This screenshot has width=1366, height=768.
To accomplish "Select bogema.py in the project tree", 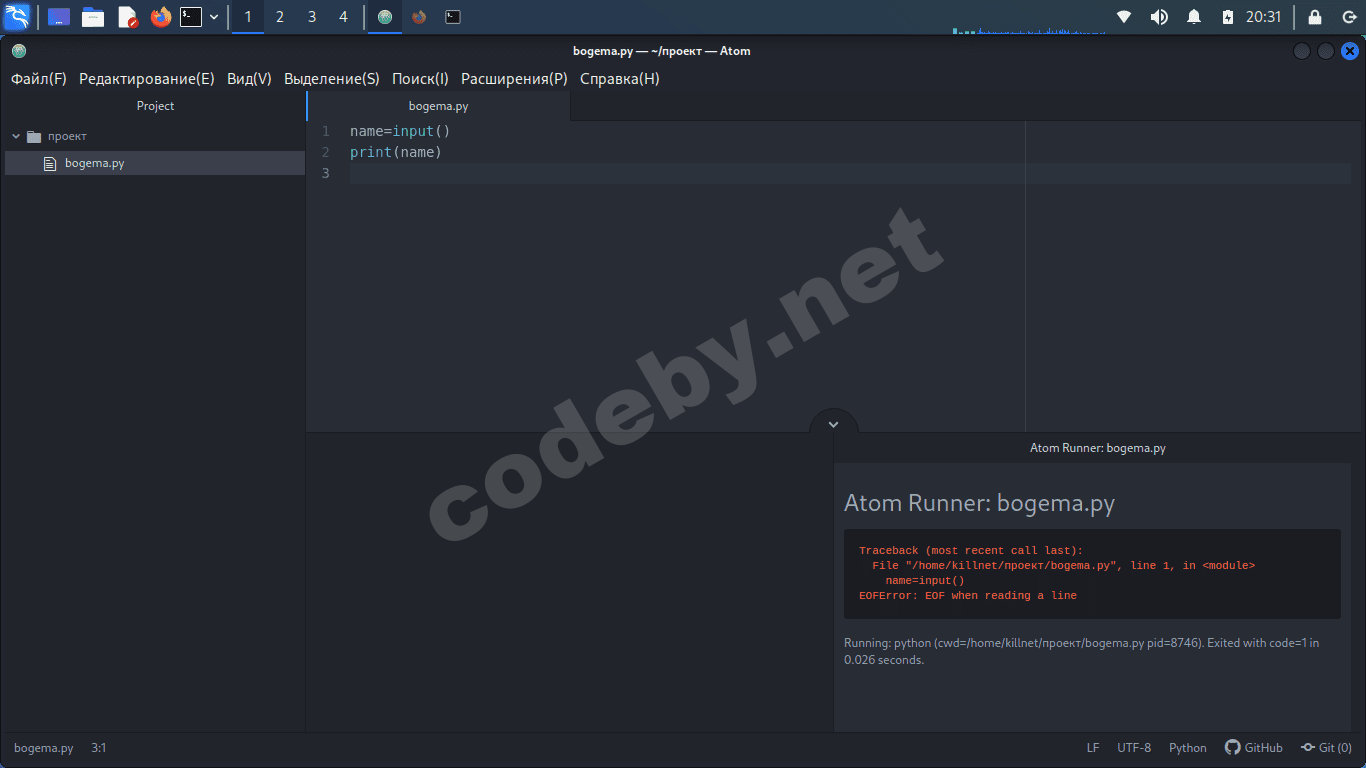I will coord(94,163).
